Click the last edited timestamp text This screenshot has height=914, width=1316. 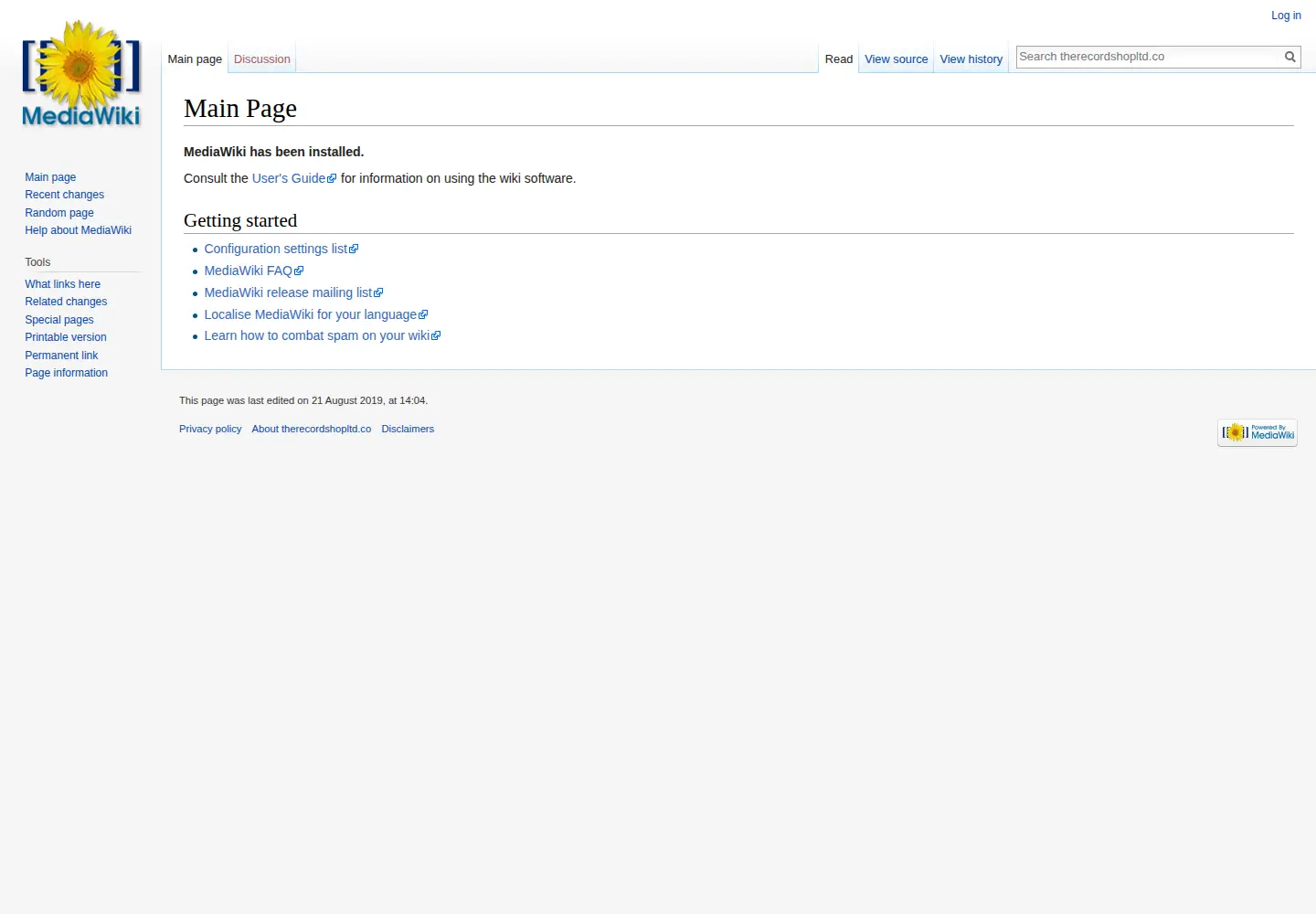pyautogui.click(x=303, y=400)
